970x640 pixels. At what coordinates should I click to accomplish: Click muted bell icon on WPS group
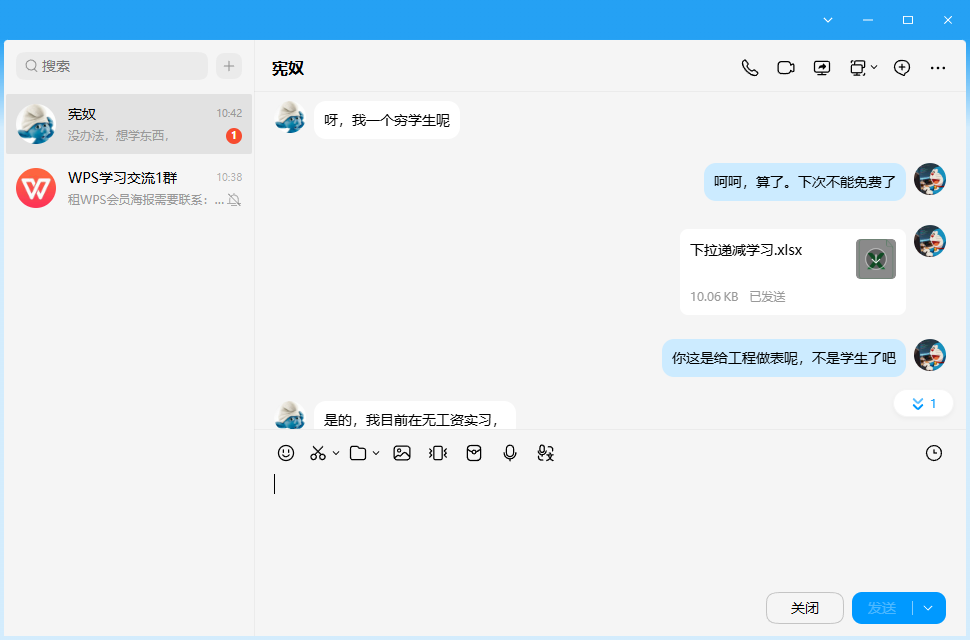pos(234,200)
